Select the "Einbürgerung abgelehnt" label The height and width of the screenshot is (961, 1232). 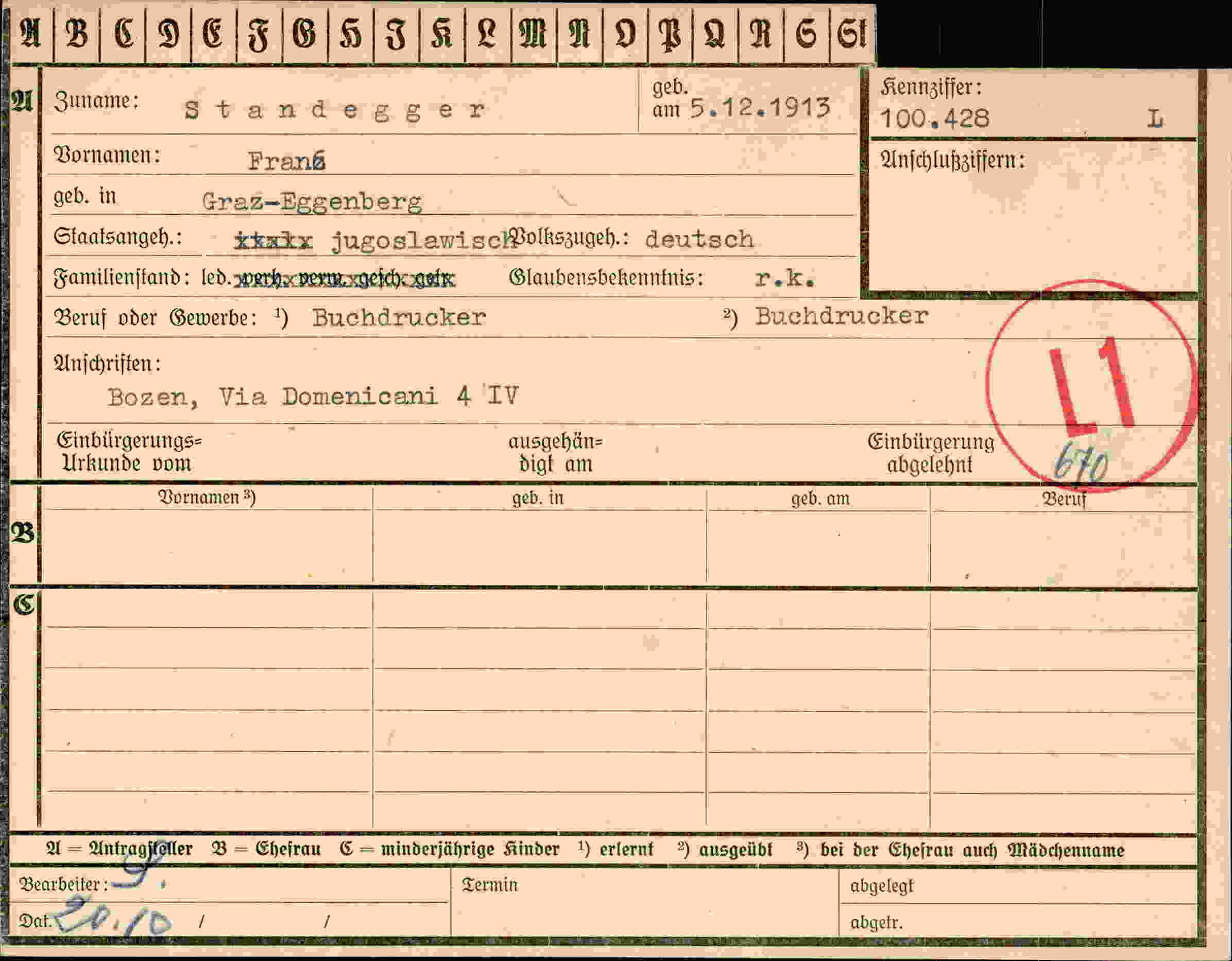click(x=931, y=453)
